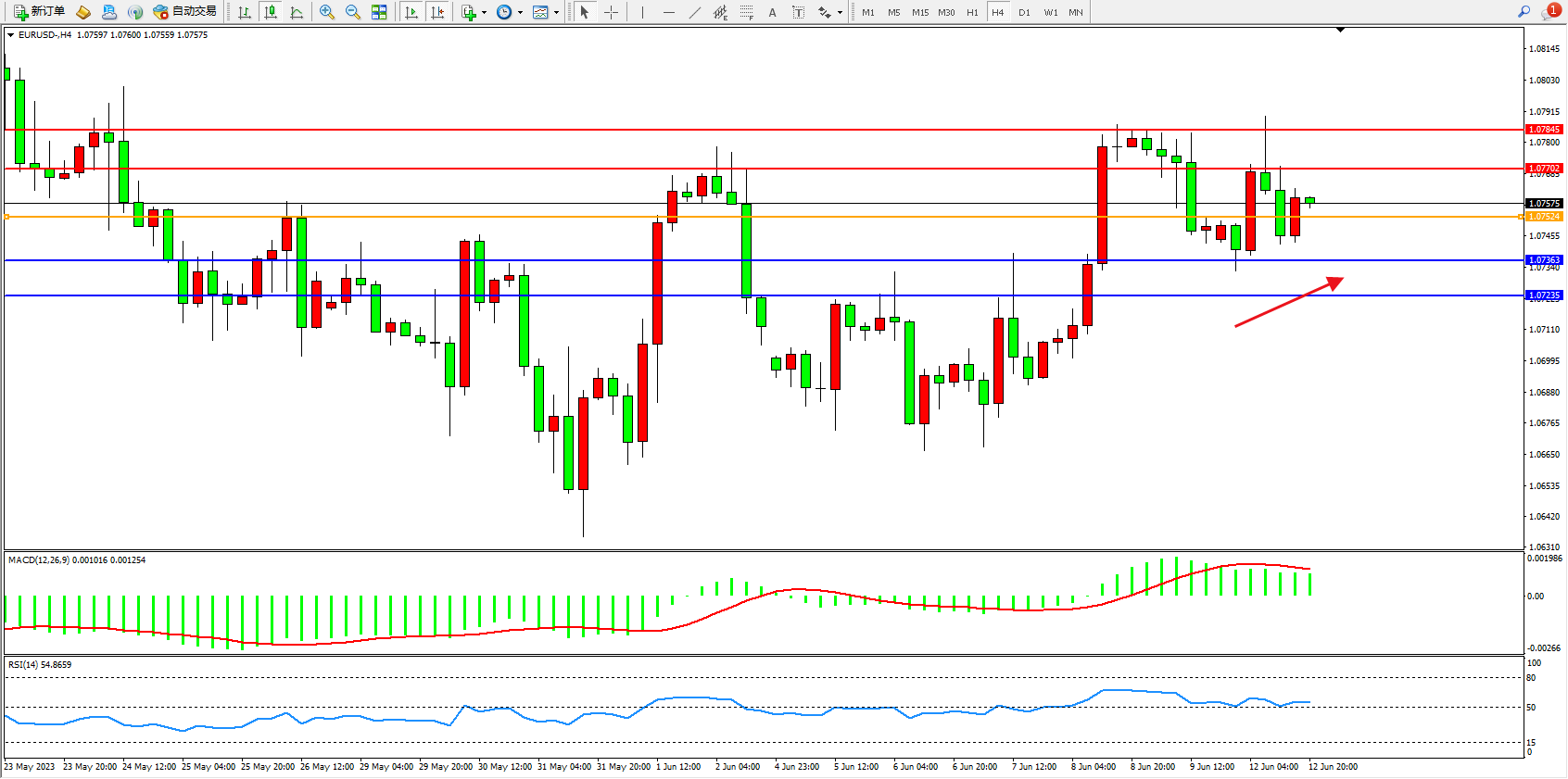Click the red trend arrow on chart
The width and height of the screenshot is (1568, 779).
tap(1288, 302)
